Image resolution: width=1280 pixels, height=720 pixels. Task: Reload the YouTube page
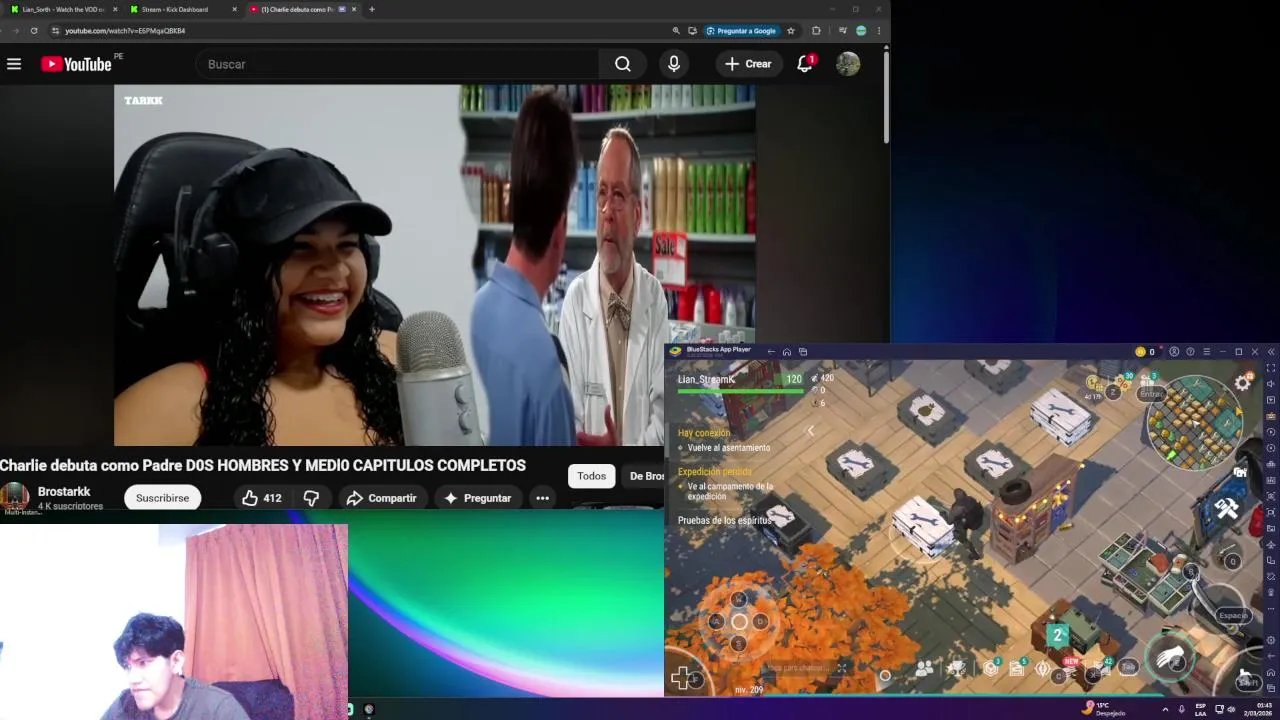pyautogui.click(x=34, y=31)
